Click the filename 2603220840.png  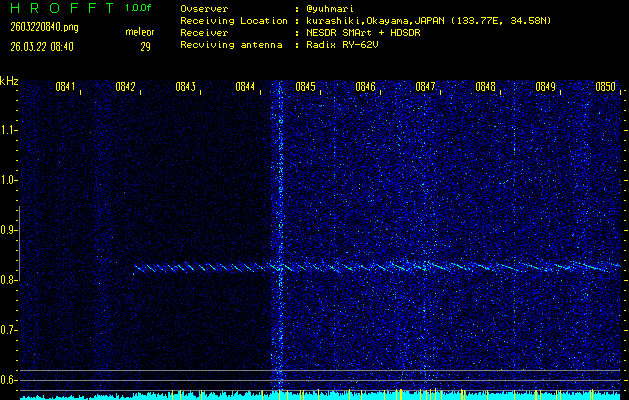[45, 28]
